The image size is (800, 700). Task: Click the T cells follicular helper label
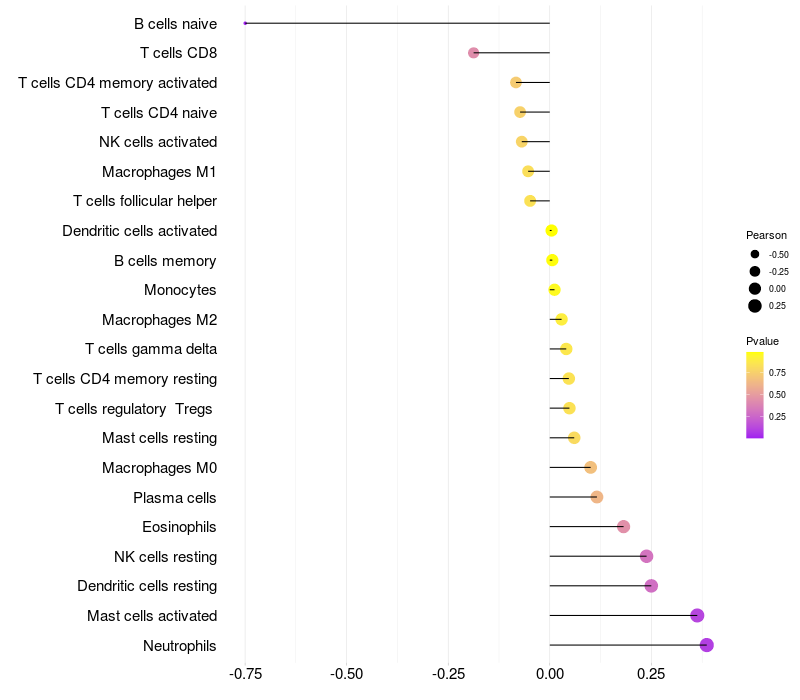coord(145,201)
